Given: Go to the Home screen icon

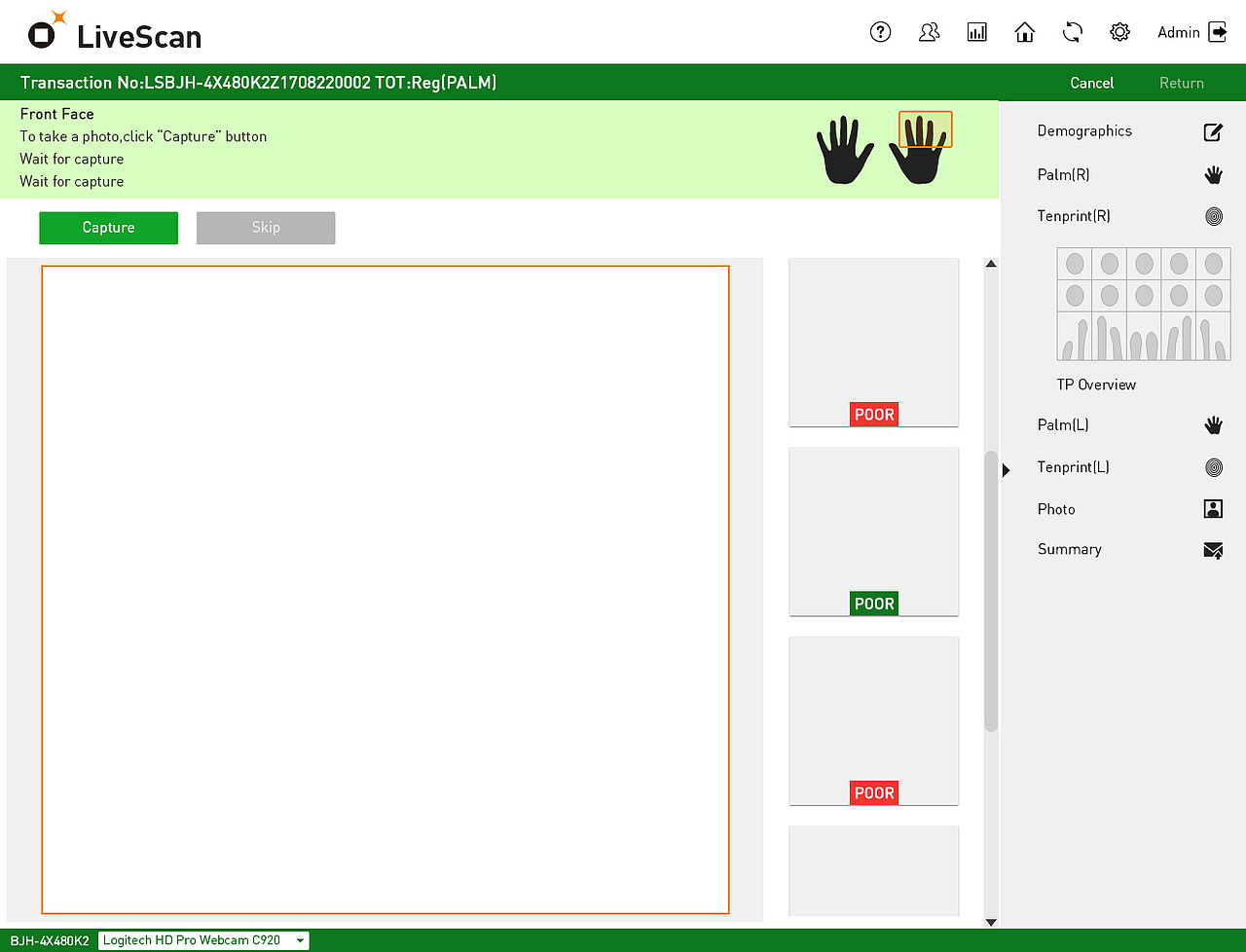Looking at the screenshot, I should pos(1024,32).
